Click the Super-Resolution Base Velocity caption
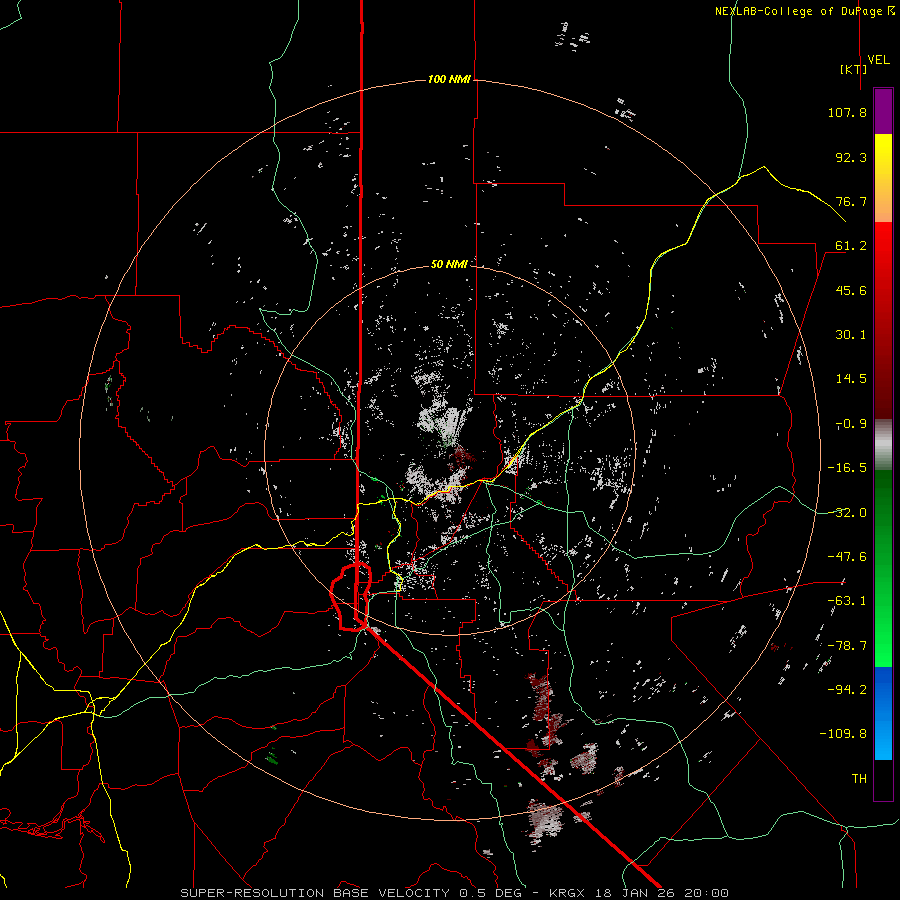The image size is (900, 900). [455, 893]
